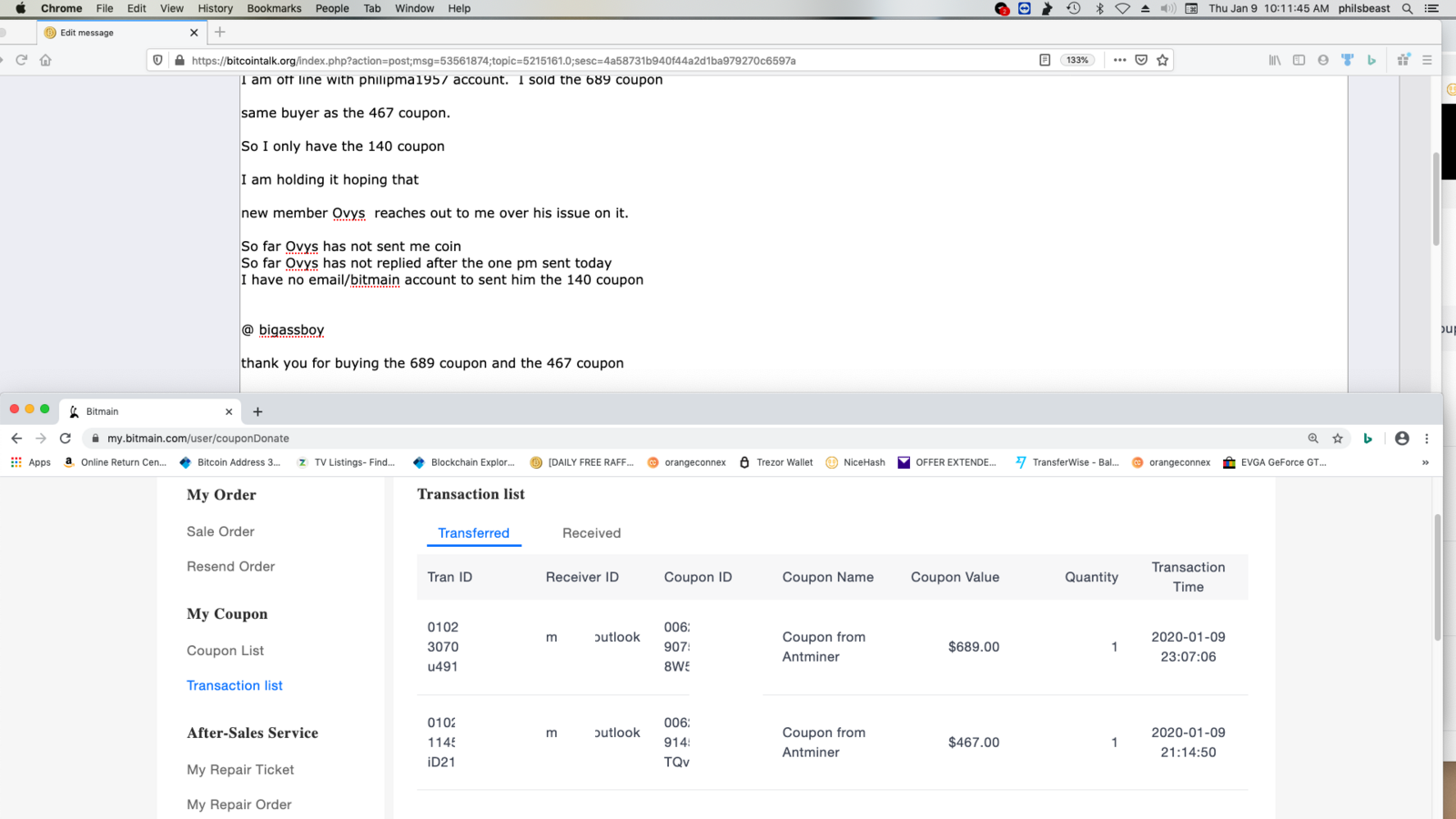
Task: Open the NiceHash bookmark
Action: (x=855, y=462)
